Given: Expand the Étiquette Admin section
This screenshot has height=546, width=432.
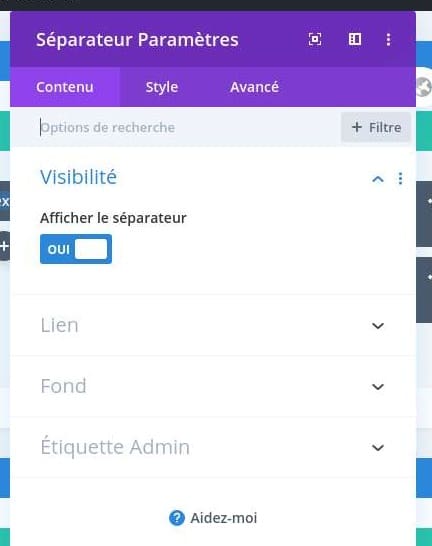Looking at the screenshot, I should point(213,447).
